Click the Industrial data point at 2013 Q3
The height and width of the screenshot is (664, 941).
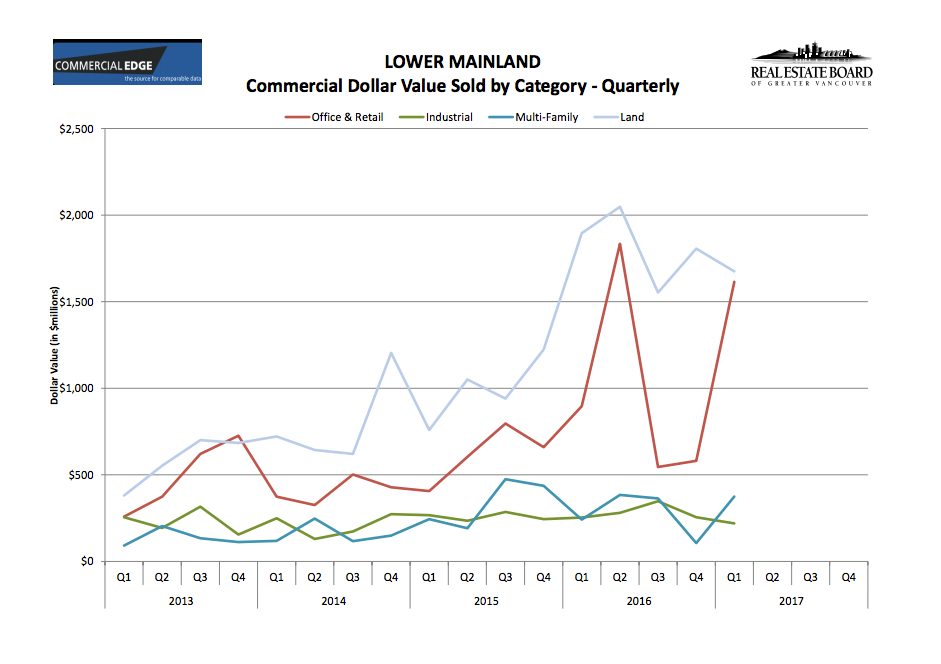point(200,507)
